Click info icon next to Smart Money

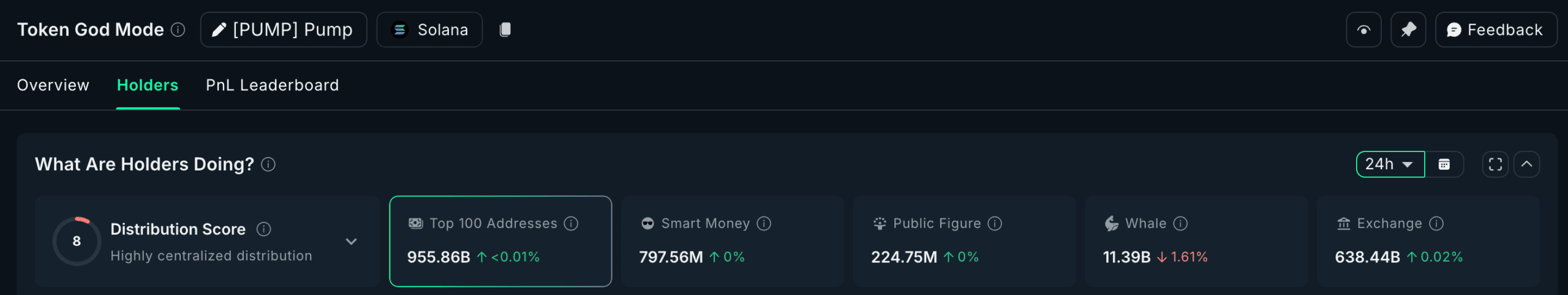[x=764, y=224]
